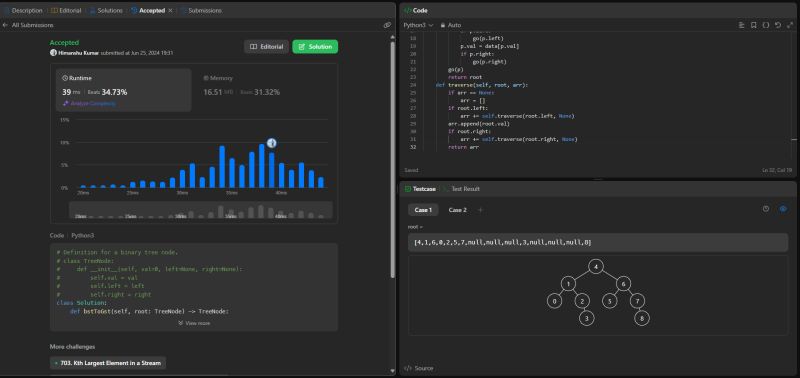Viewport: 800px width, 378px height.
Task: Format code with the align-lines icon
Action: [x=741, y=25]
